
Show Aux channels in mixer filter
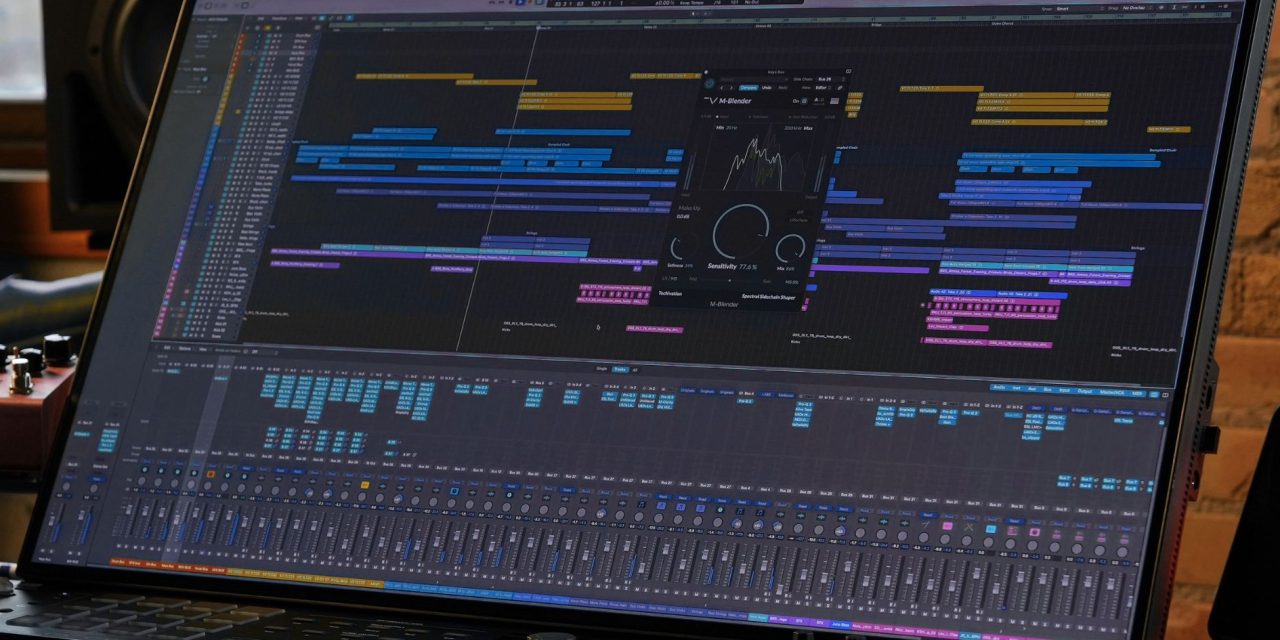(x=1032, y=389)
